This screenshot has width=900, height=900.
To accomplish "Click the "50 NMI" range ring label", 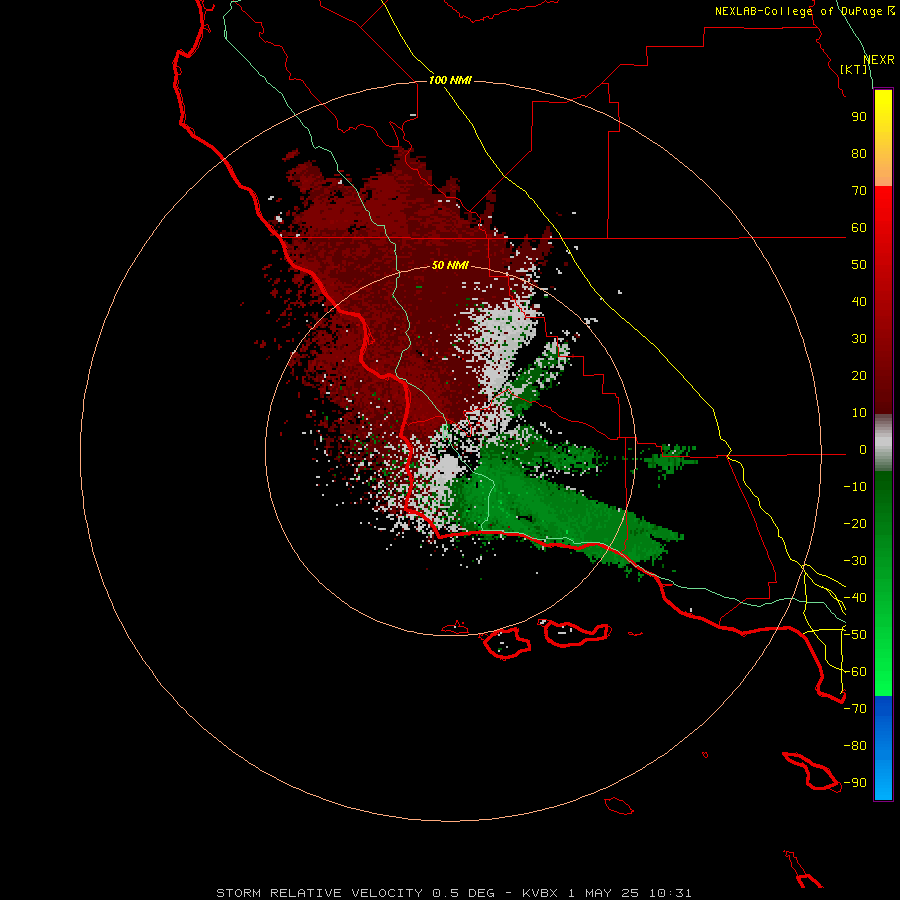I will click(x=450, y=265).
